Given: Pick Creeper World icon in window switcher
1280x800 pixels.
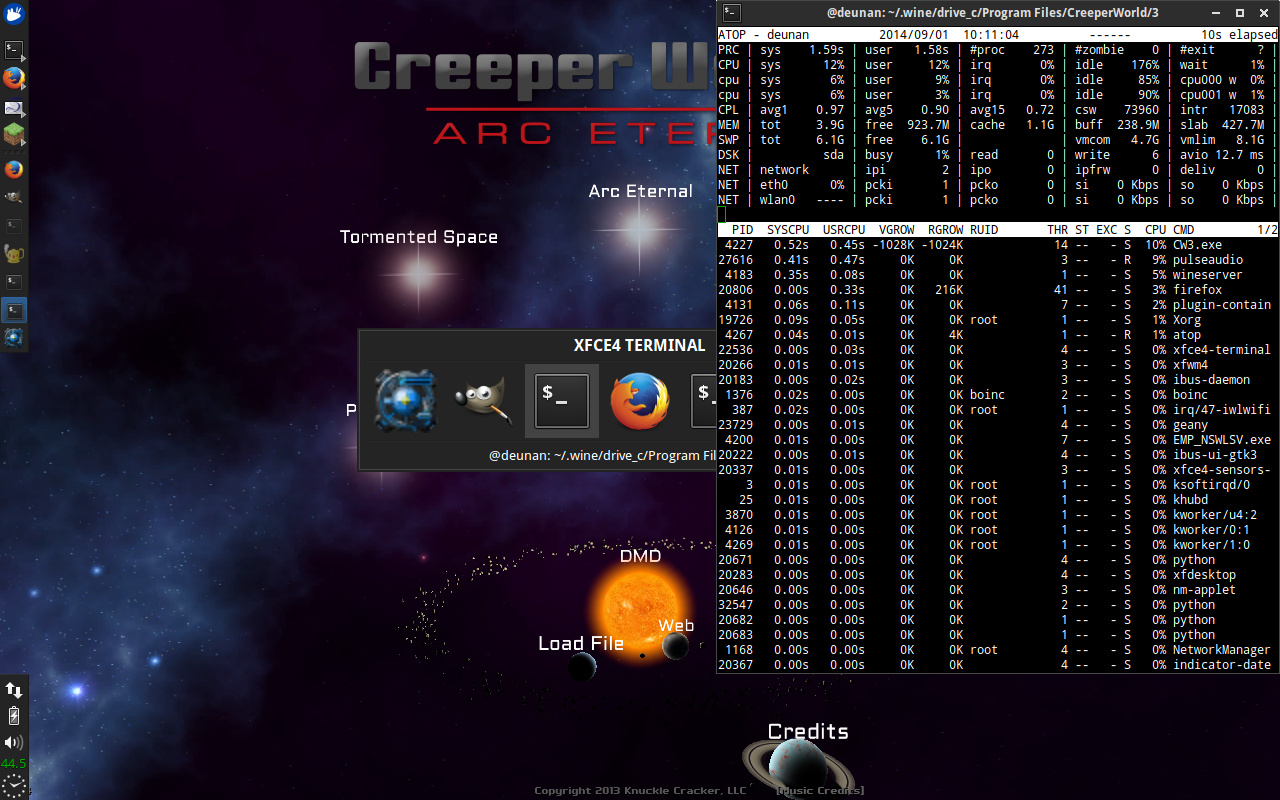Looking at the screenshot, I should click(x=405, y=401).
